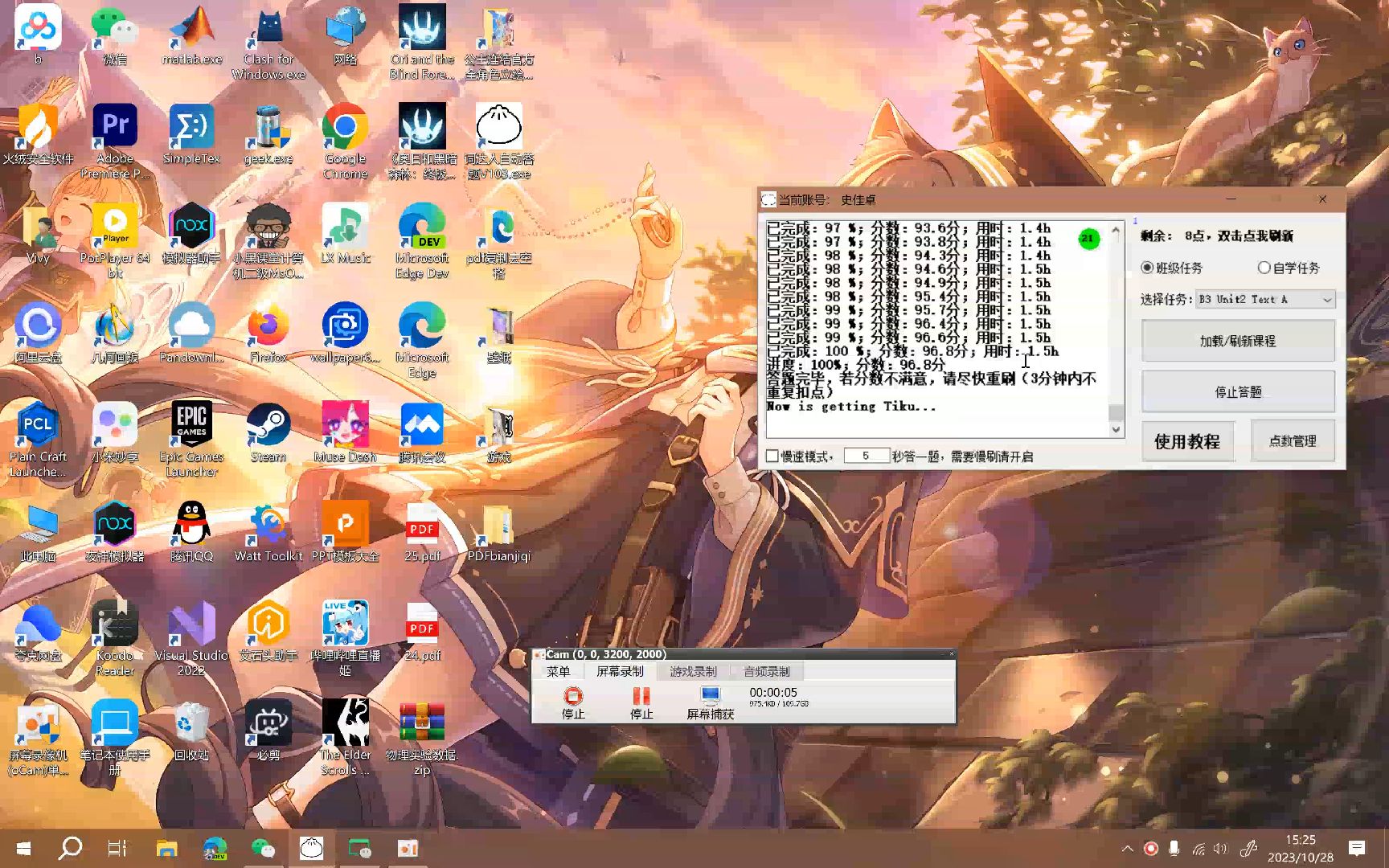
Task: Open Koodo Reader desktop icon
Action: 115,638
